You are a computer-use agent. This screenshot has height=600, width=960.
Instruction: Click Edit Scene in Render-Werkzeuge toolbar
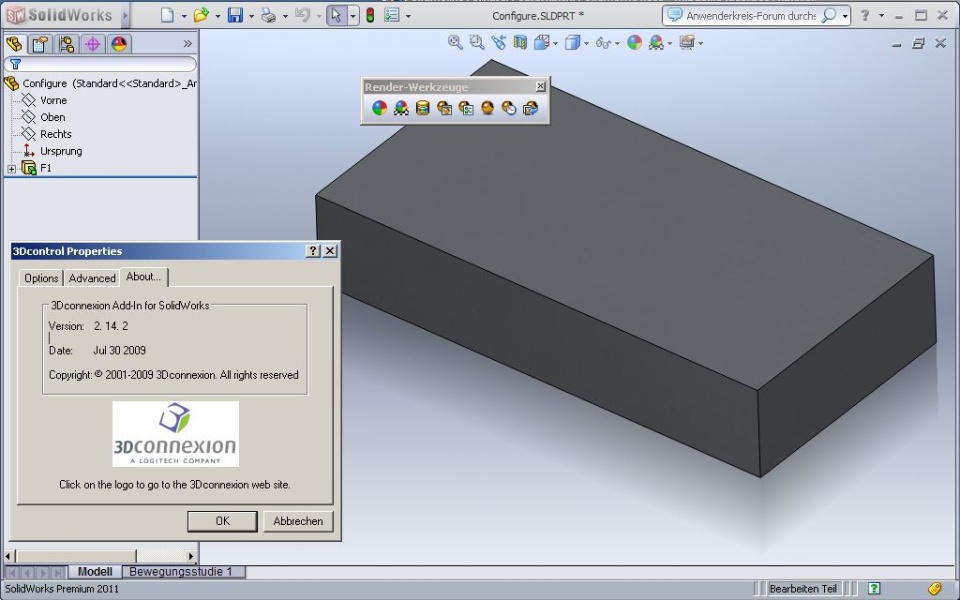coord(401,108)
